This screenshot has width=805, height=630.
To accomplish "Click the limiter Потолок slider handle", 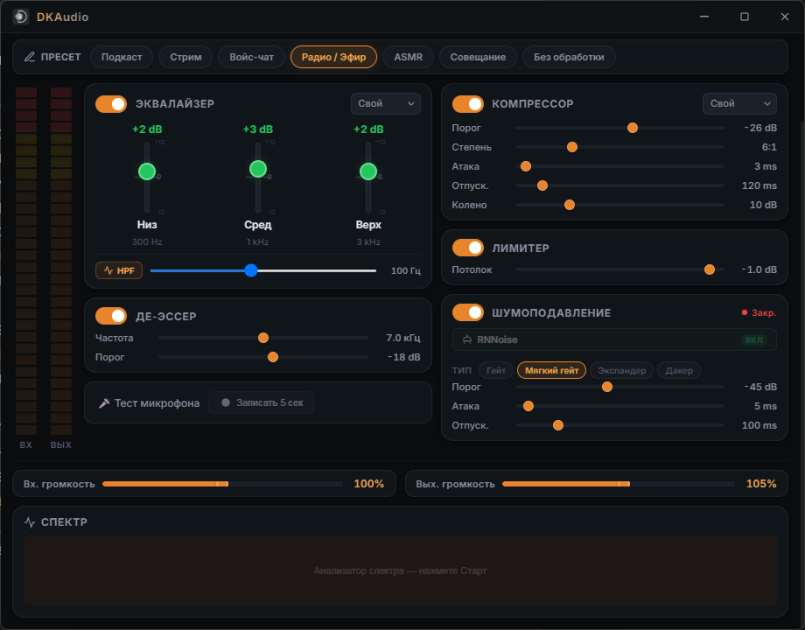I will (x=710, y=270).
